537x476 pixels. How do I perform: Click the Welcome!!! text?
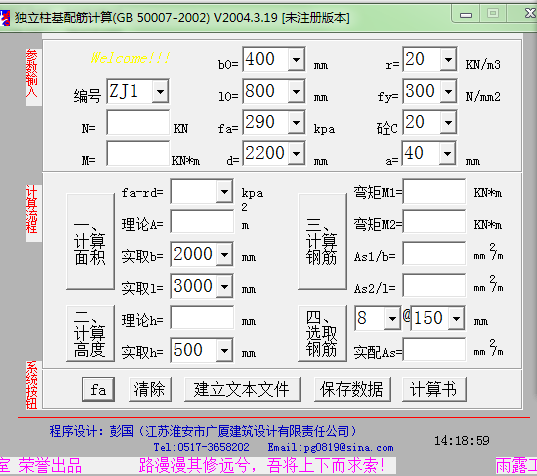click(x=130, y=58)
